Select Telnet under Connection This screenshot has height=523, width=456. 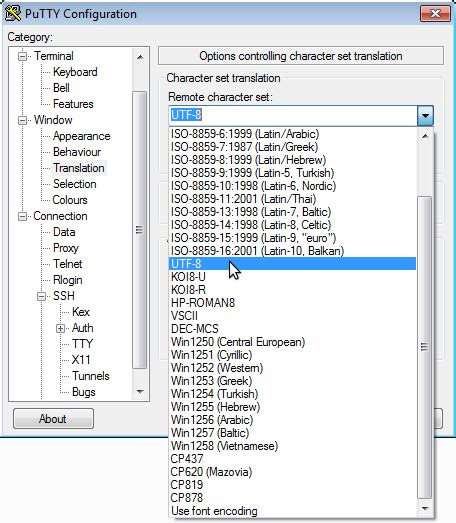click(67, 264)
